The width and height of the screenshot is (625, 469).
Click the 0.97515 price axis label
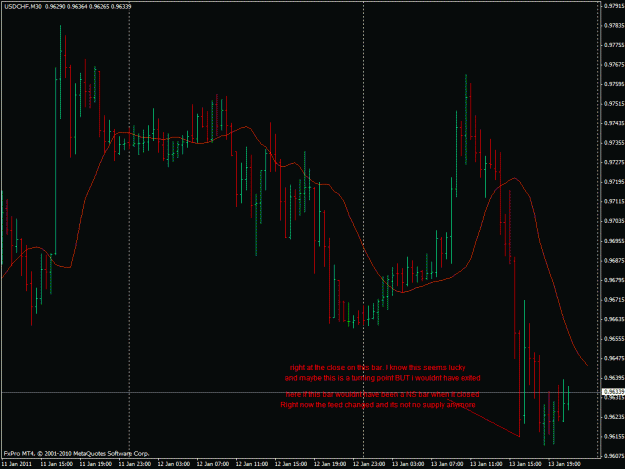point(614,103)
